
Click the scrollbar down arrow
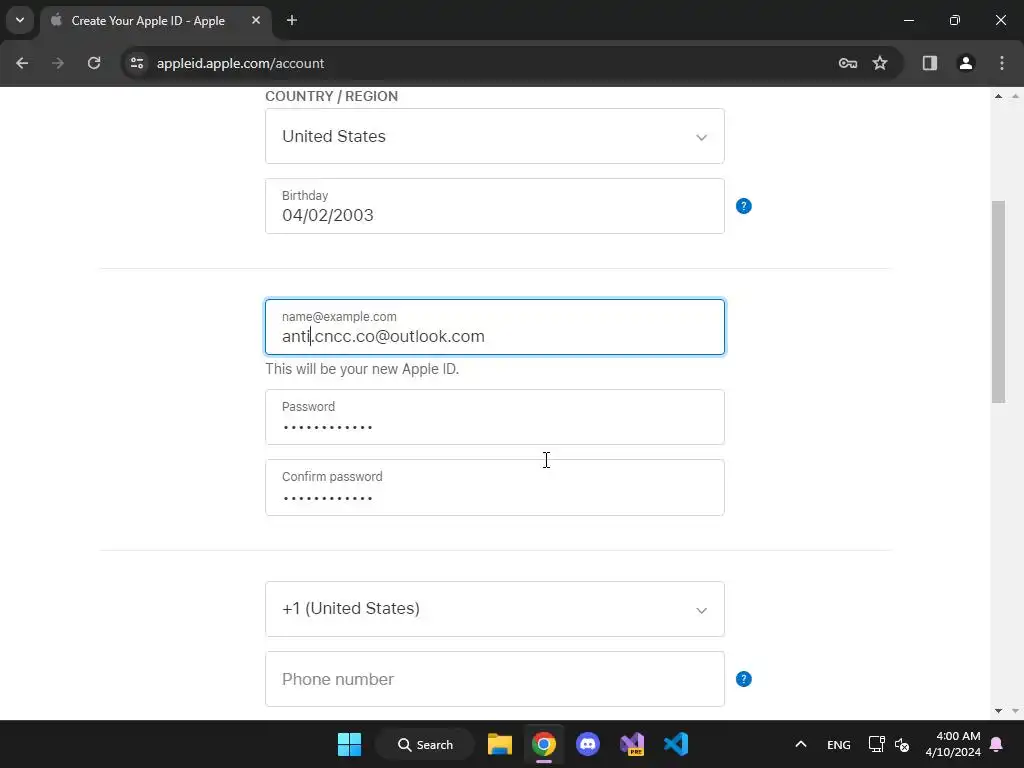tap(998, 711)
